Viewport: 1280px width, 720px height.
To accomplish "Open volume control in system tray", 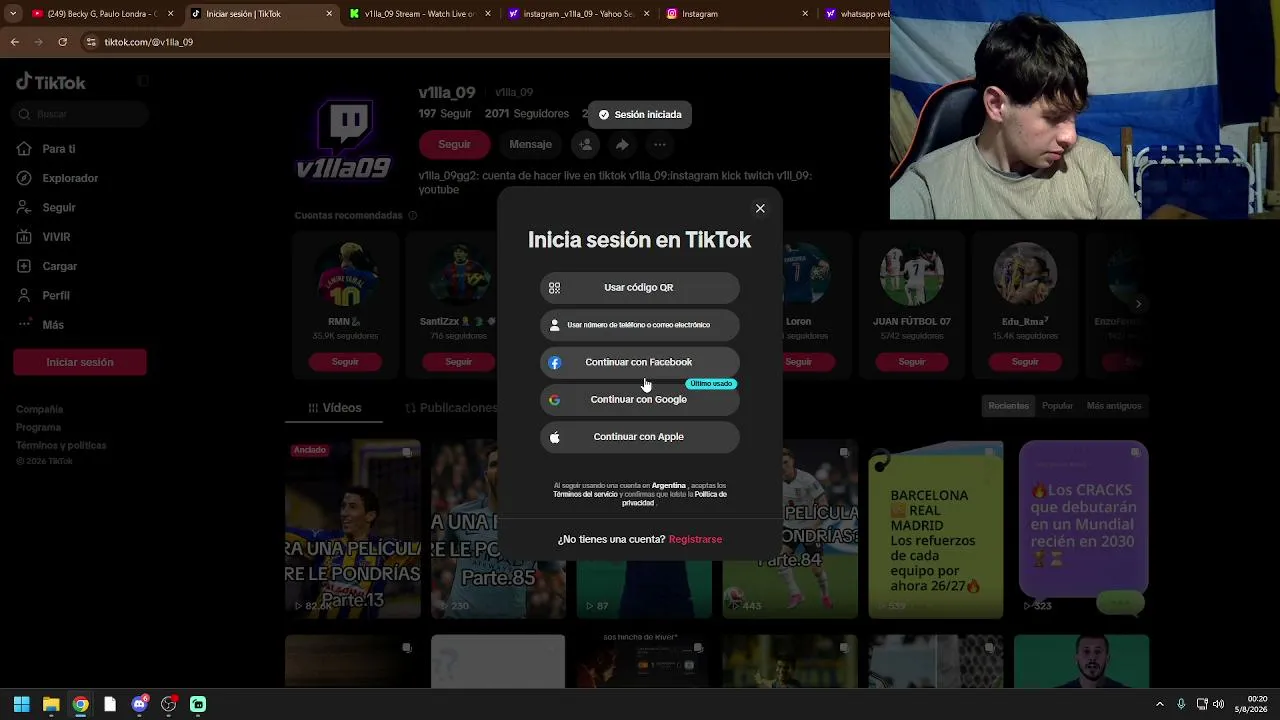I will pyautogui.click(x=1218, y=704).
